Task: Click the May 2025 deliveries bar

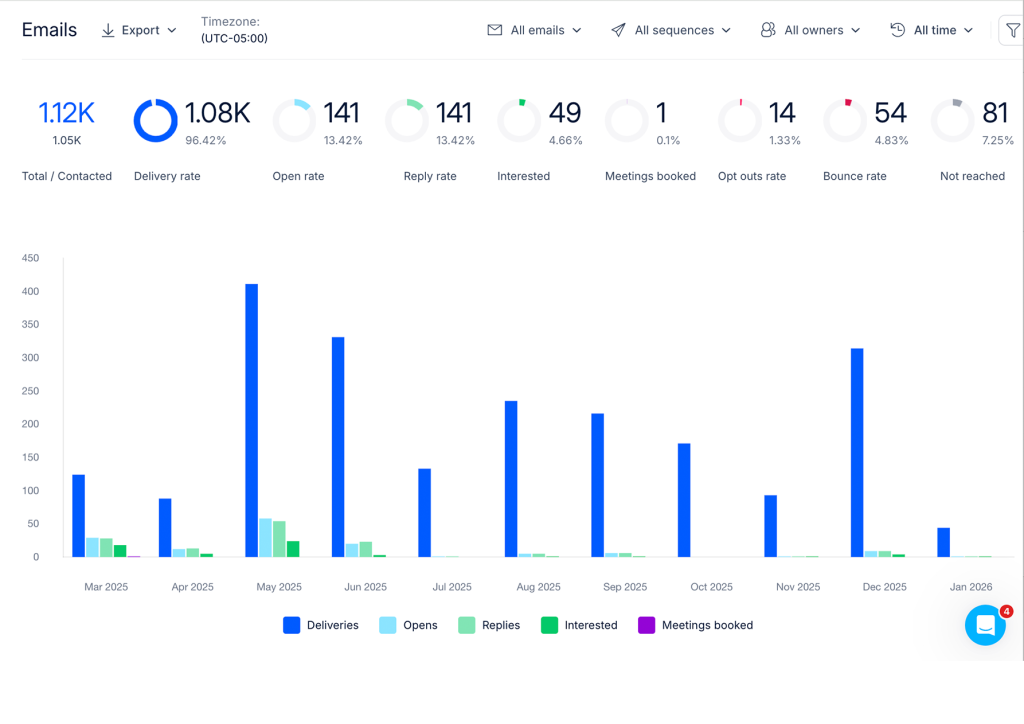Action: point(251,420)
